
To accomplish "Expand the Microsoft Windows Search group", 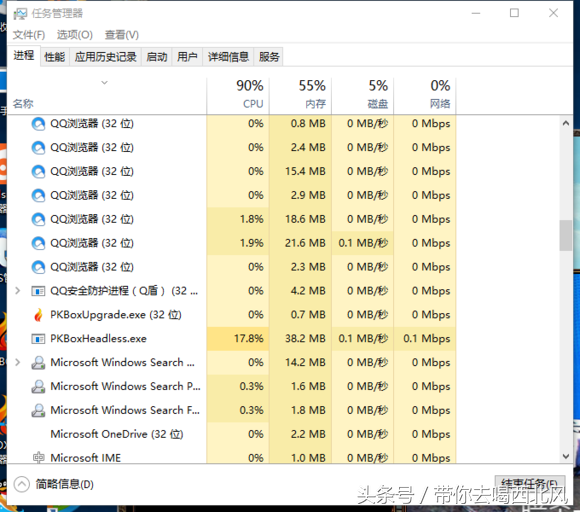I will coord(17,362).
